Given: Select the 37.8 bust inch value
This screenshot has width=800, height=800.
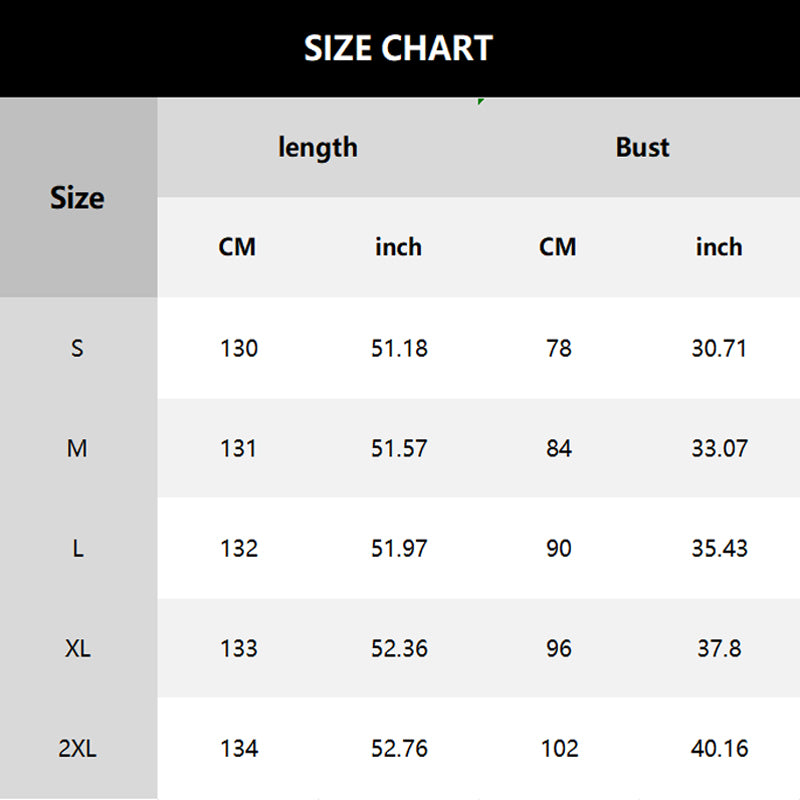Looking at the screenshot, I should tap(719, 648).
